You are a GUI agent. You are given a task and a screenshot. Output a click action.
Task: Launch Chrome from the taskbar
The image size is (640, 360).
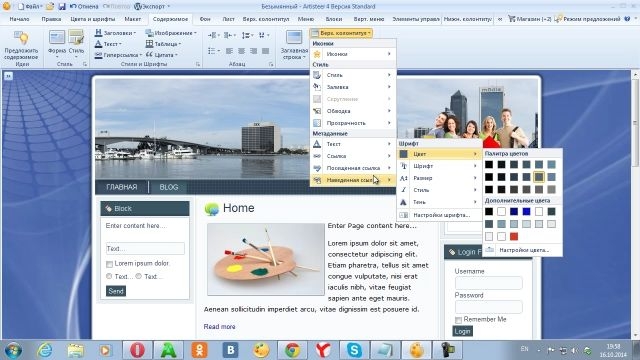292,350
